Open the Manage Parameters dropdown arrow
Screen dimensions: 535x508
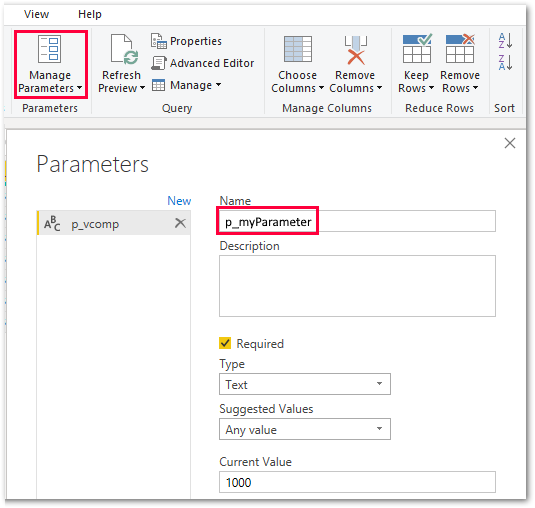[x=79, y=88]
